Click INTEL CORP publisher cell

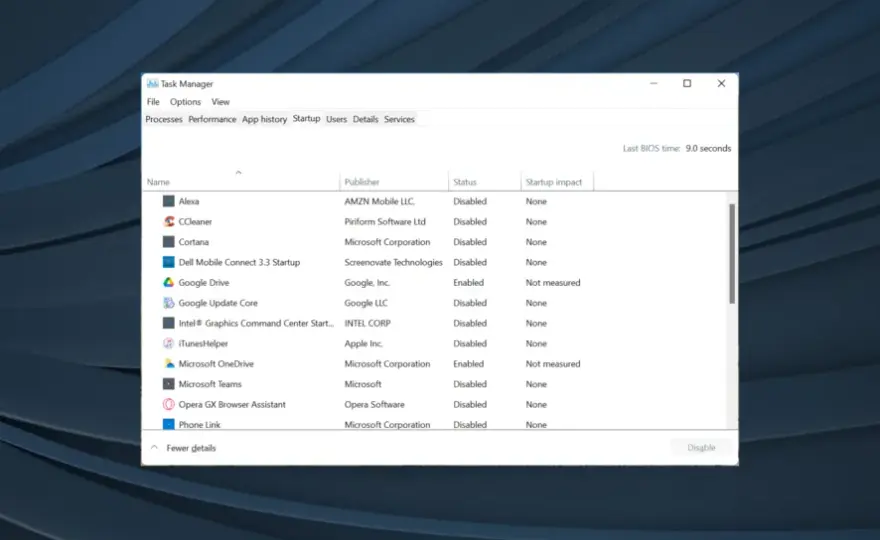368,323
